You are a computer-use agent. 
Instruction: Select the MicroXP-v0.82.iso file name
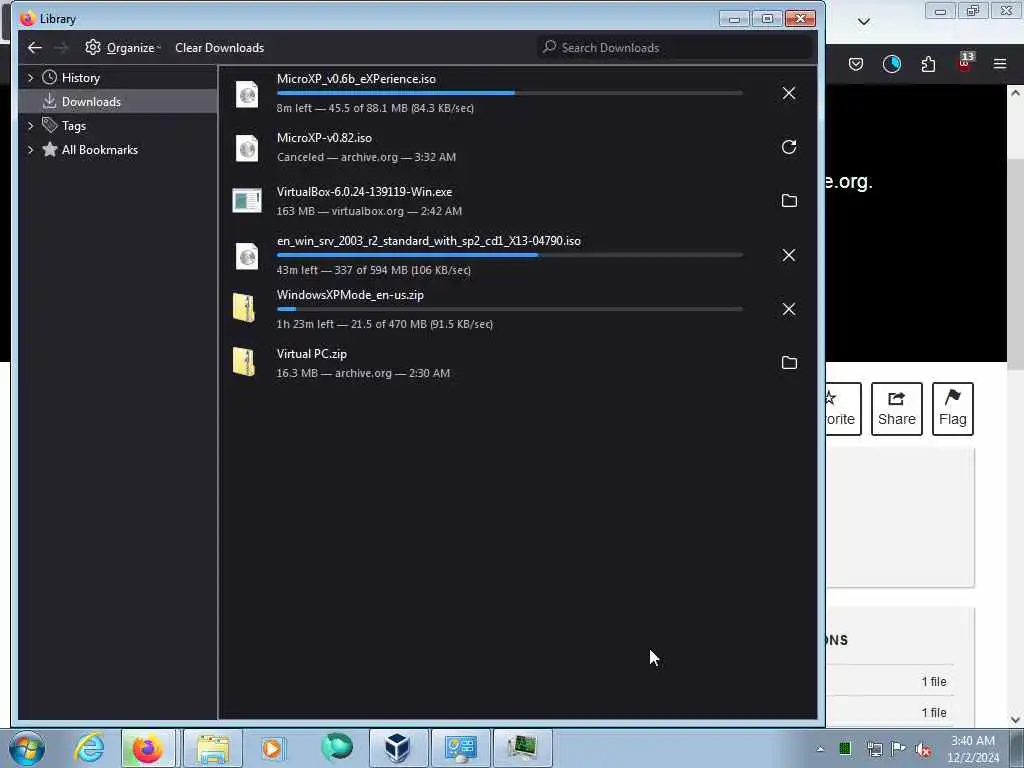click(324, 138)
